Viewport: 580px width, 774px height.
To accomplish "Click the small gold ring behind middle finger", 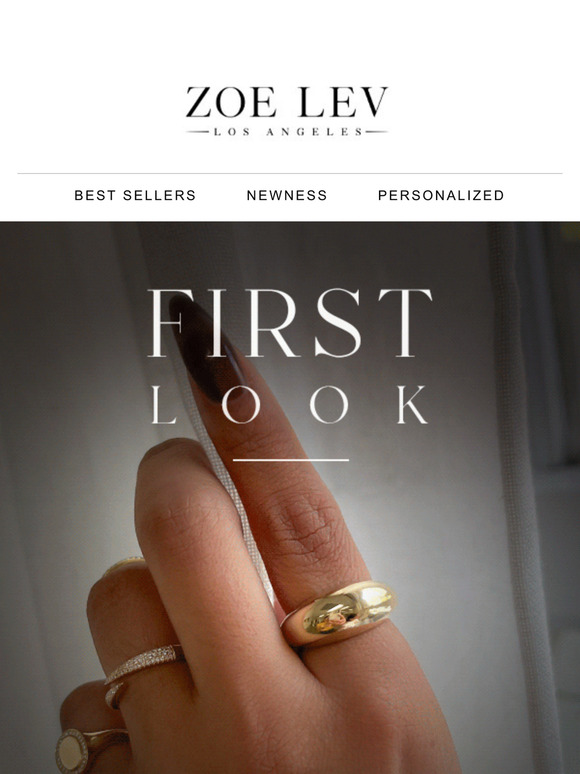I will click(124, 565).
